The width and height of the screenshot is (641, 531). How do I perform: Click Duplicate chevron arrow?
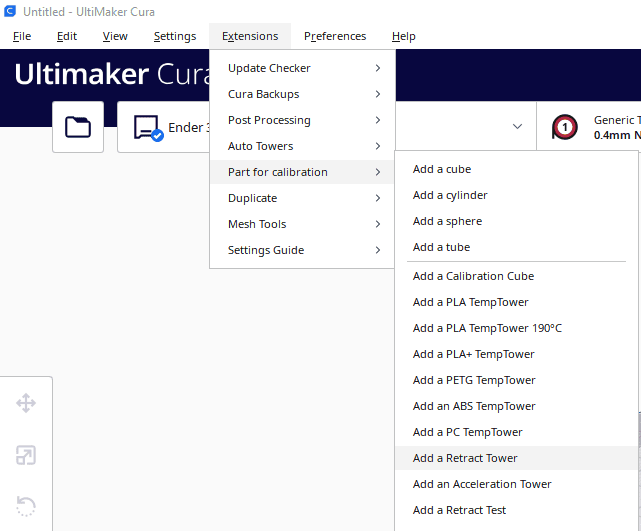[x=378, y=198]
